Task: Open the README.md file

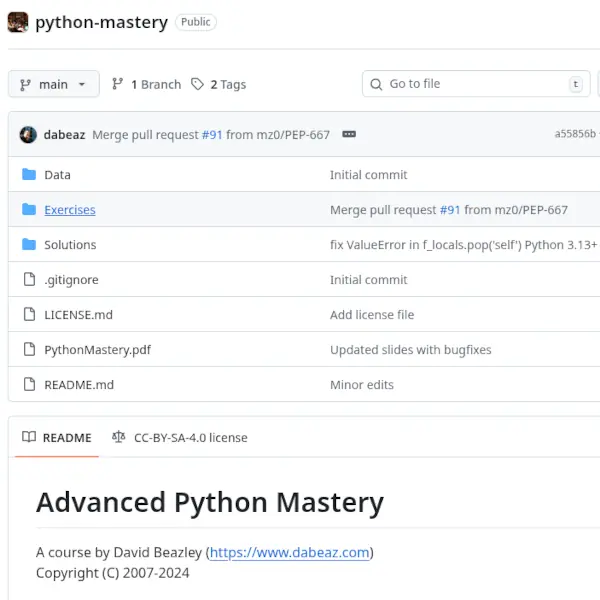Action: tap(79, 385)
